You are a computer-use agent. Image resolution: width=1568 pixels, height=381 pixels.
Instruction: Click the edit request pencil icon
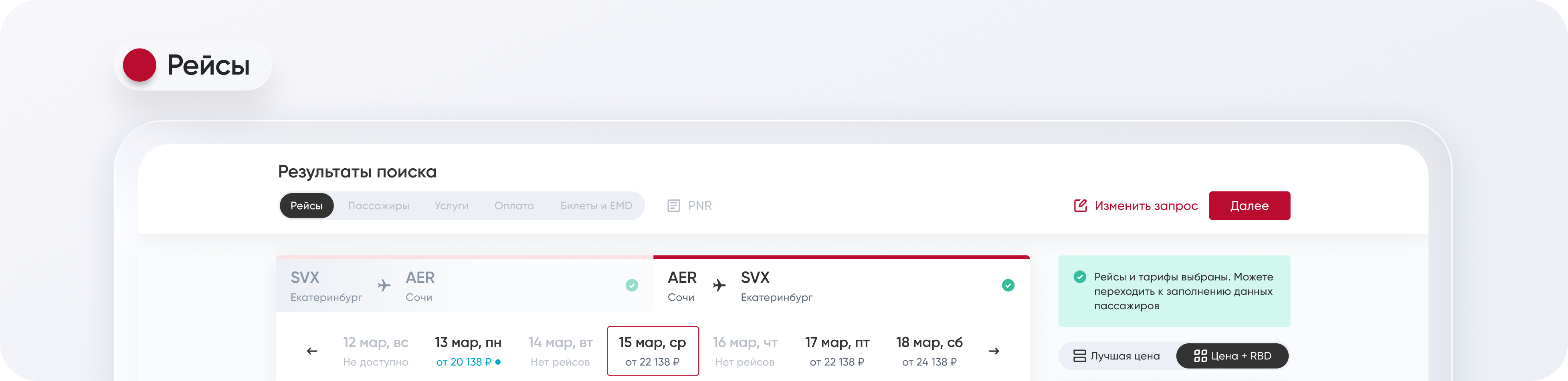1080,206
